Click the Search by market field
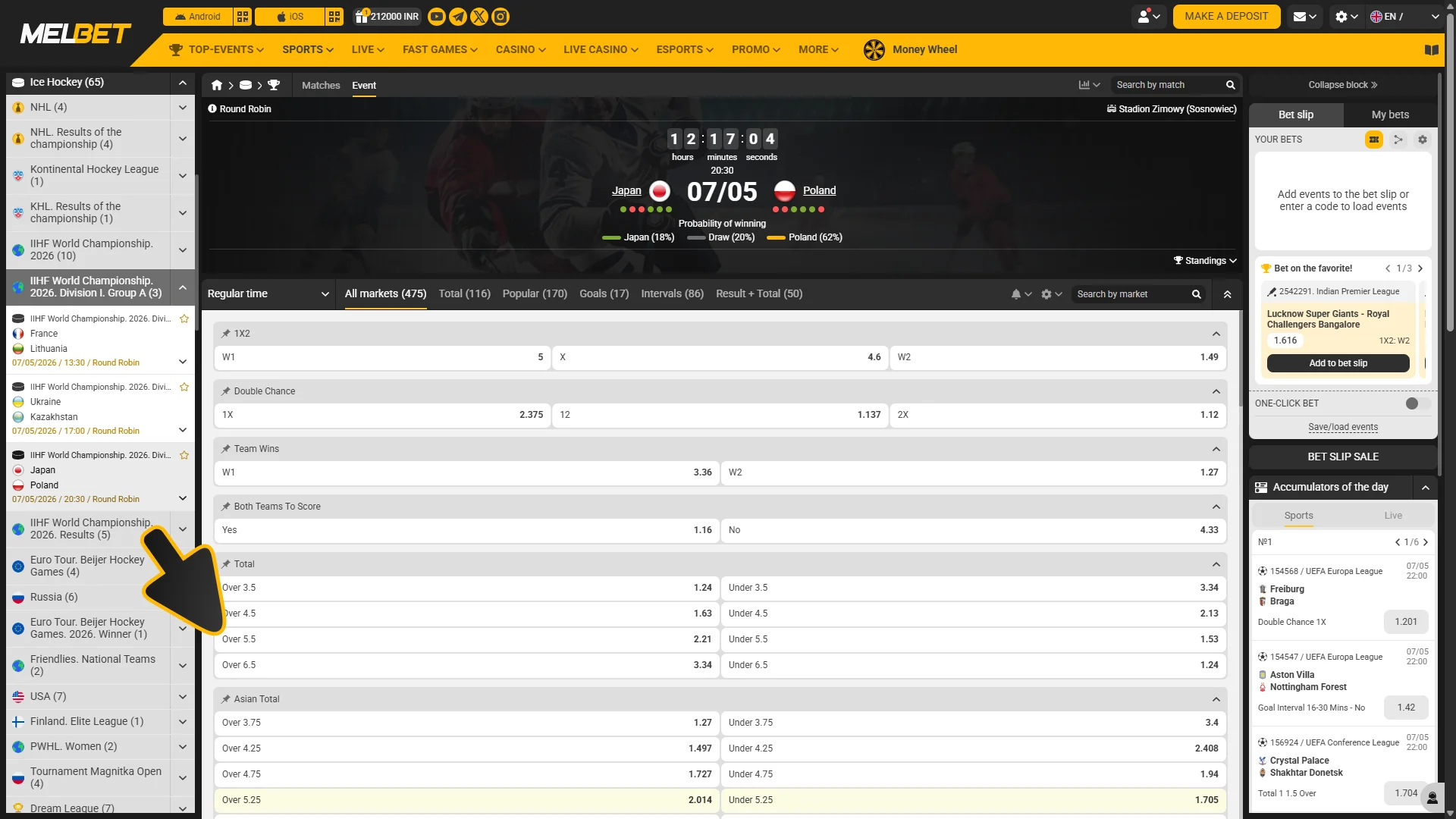 click(1130, 294)
